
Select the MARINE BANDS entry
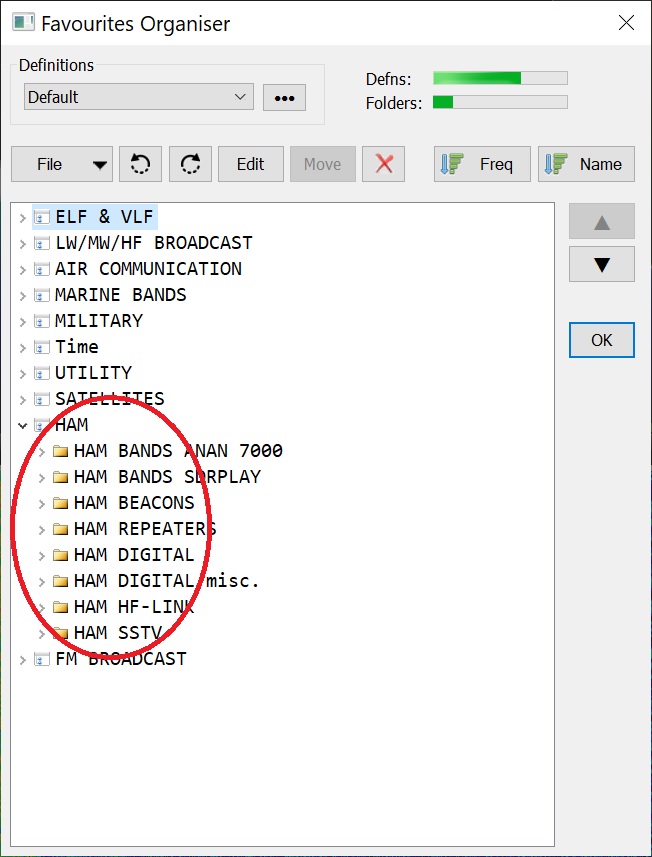pos(120,295)
